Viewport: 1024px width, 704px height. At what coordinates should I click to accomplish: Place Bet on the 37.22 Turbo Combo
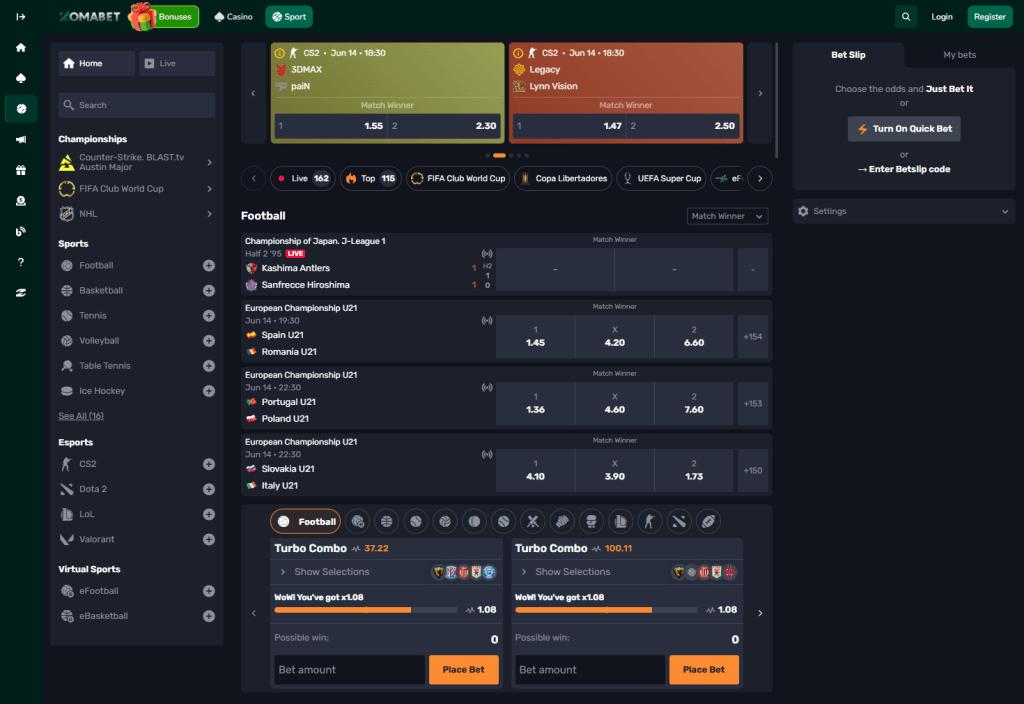464,670
